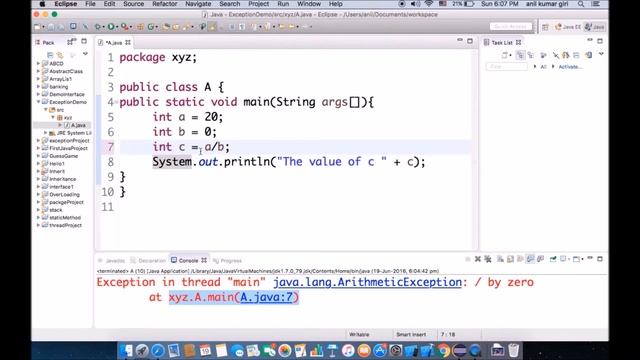Collapse the ExceptionDemo project
640x360 pixels.
pyautogui.click(x=39, y=102)
